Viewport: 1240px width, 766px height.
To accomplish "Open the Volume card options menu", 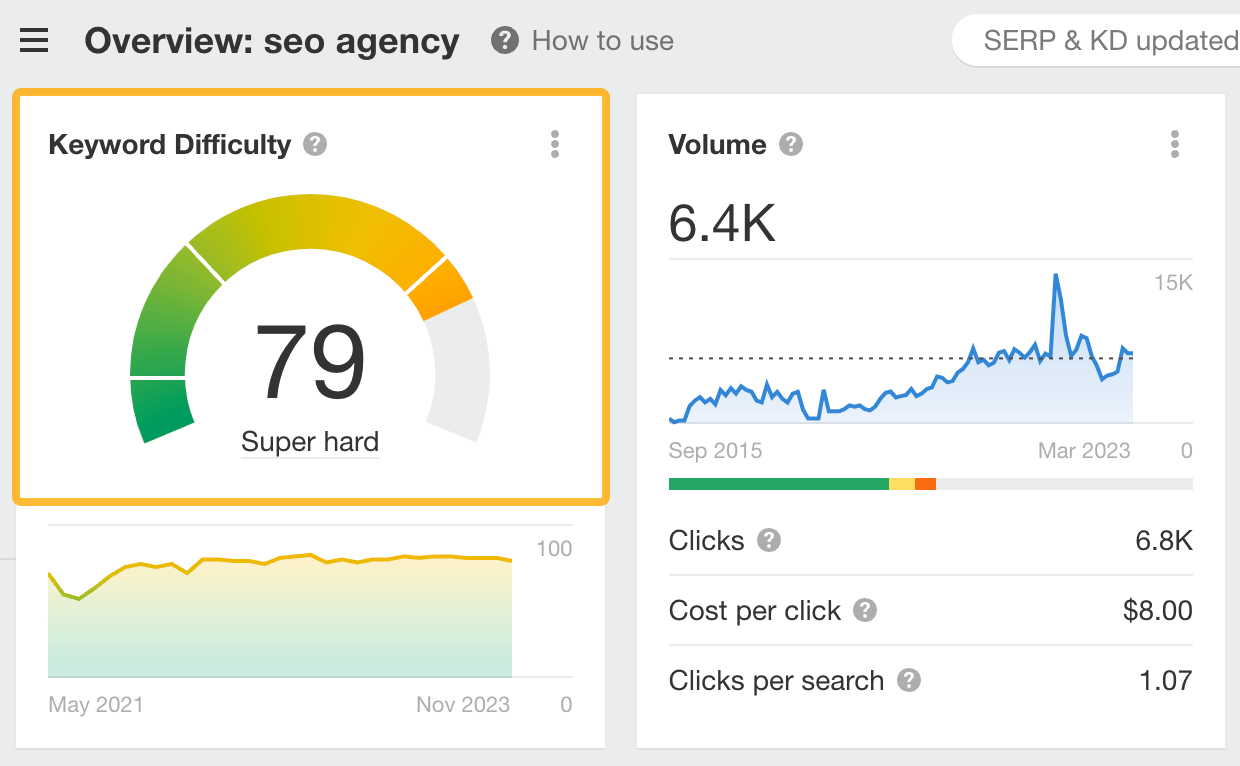I will pyautogui.click(x=1175, y=144).
